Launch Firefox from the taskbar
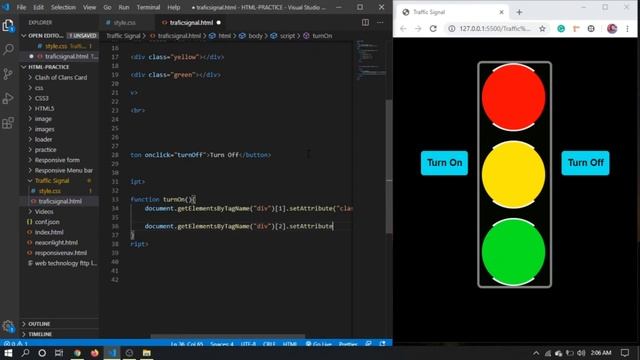The image size is (640, 360). (x=95, y=353)
